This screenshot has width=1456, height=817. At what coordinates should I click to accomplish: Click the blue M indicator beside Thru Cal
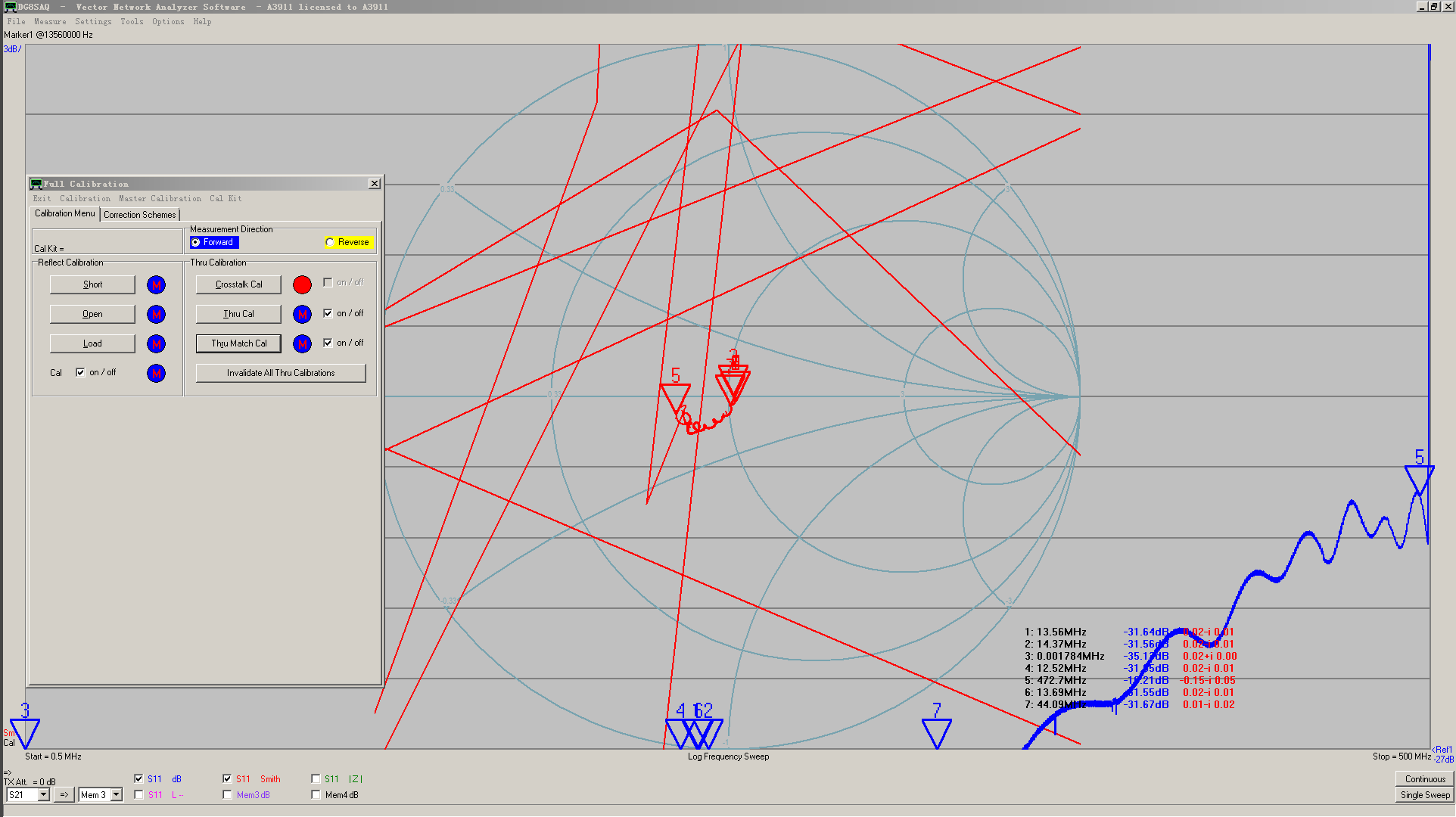click(302, 315)
